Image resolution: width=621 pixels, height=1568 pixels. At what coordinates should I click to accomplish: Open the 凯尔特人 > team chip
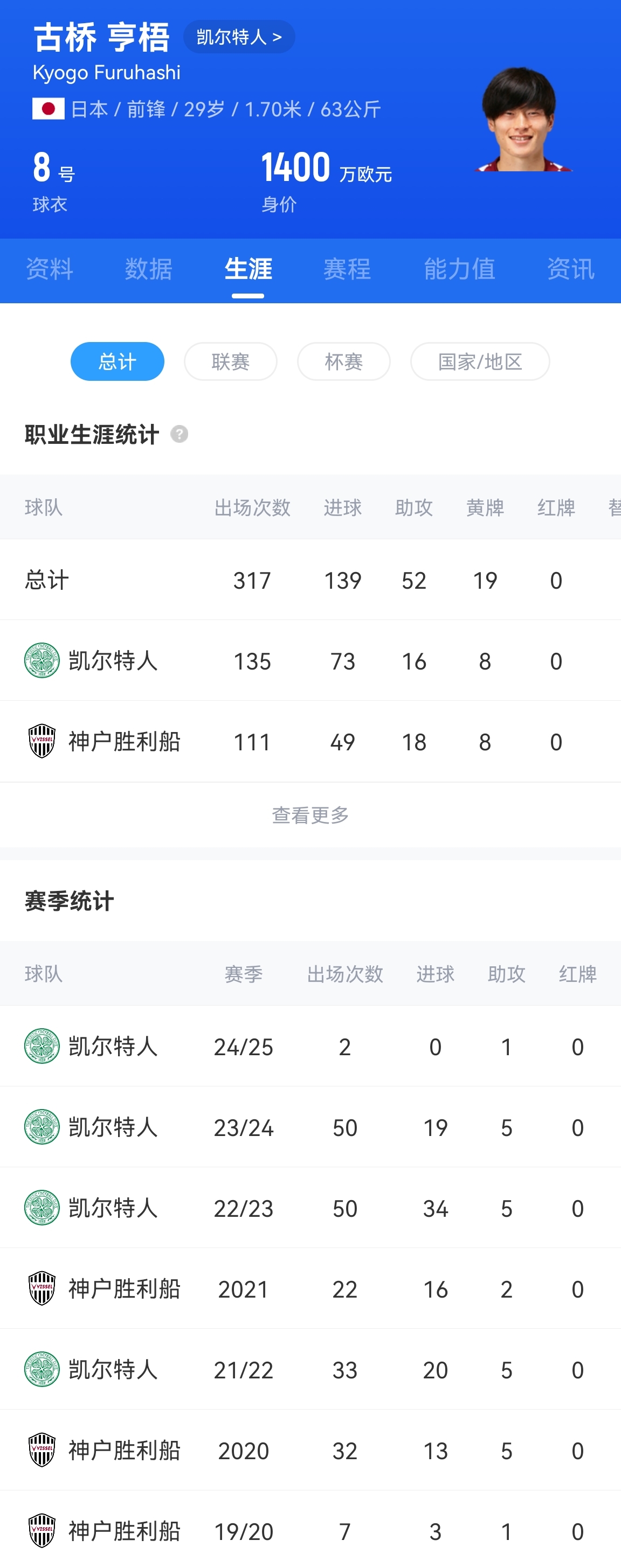click(x=239, y=37)
